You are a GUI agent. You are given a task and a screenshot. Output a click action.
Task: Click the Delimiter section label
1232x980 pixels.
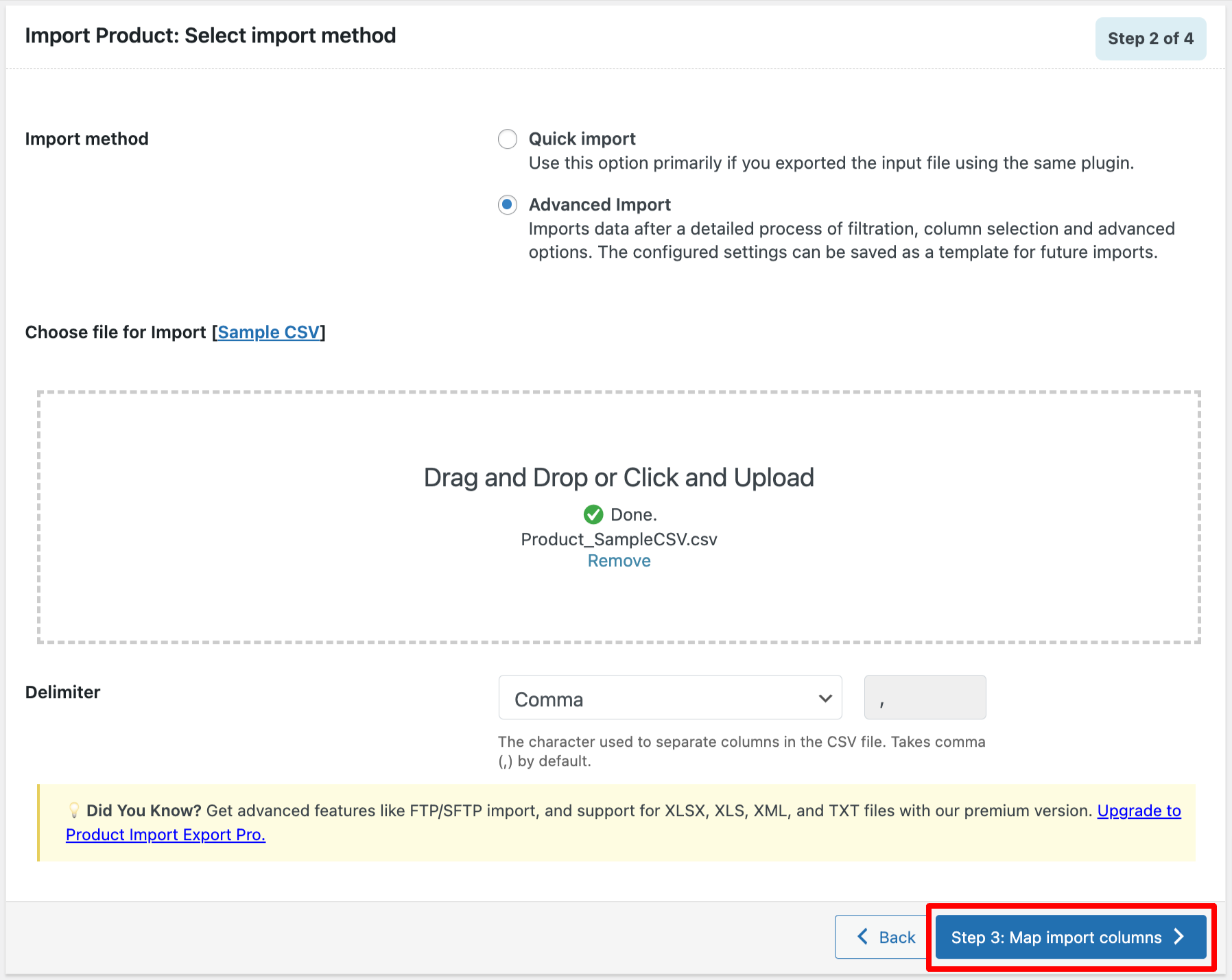62,692
